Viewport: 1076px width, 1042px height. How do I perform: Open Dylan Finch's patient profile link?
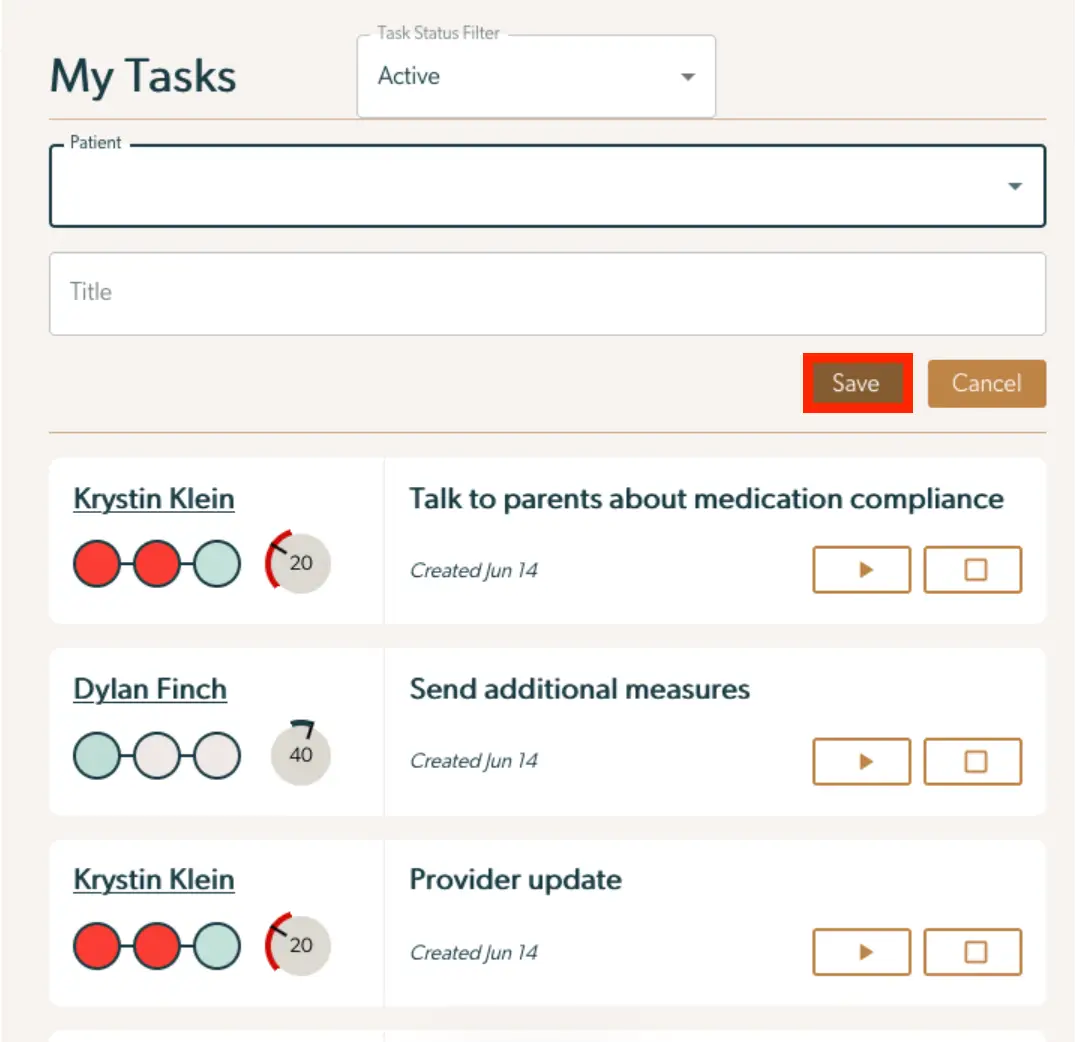point(149,688)
